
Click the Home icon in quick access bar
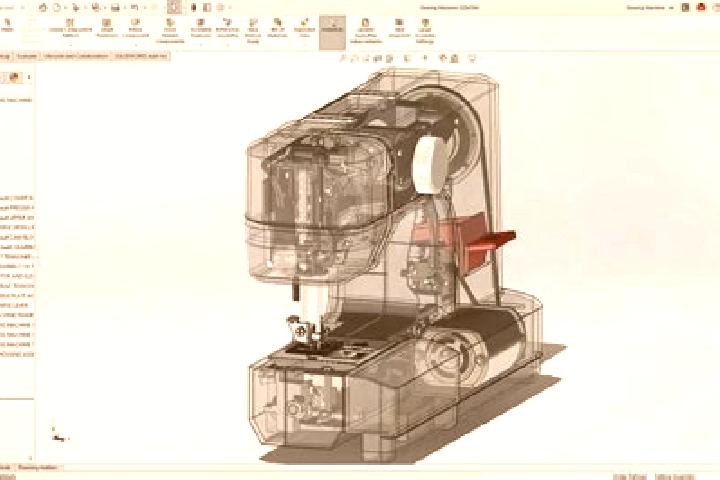click(43, 7)
